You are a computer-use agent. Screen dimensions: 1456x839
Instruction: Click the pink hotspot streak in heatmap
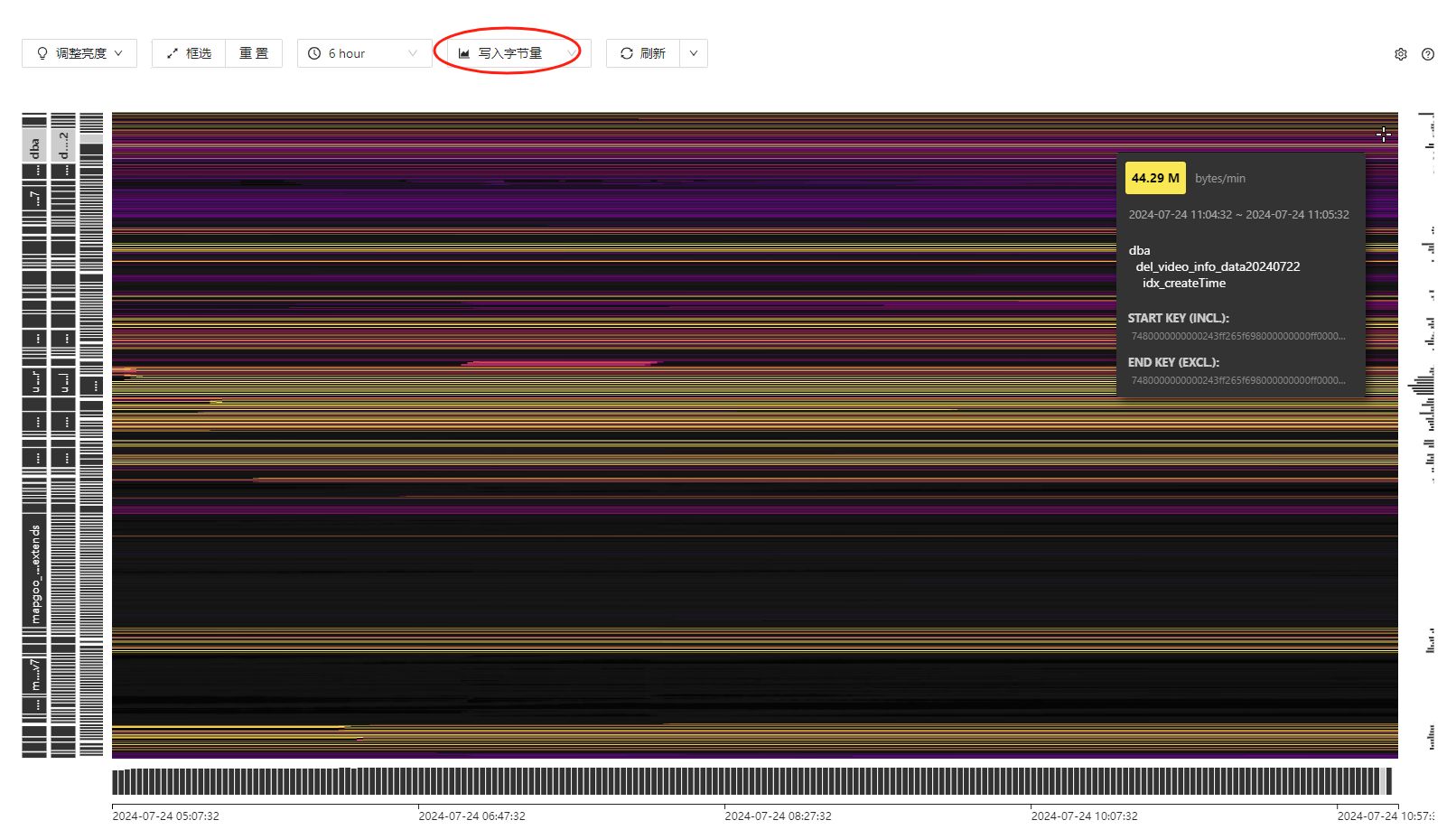tap(562, 363)
